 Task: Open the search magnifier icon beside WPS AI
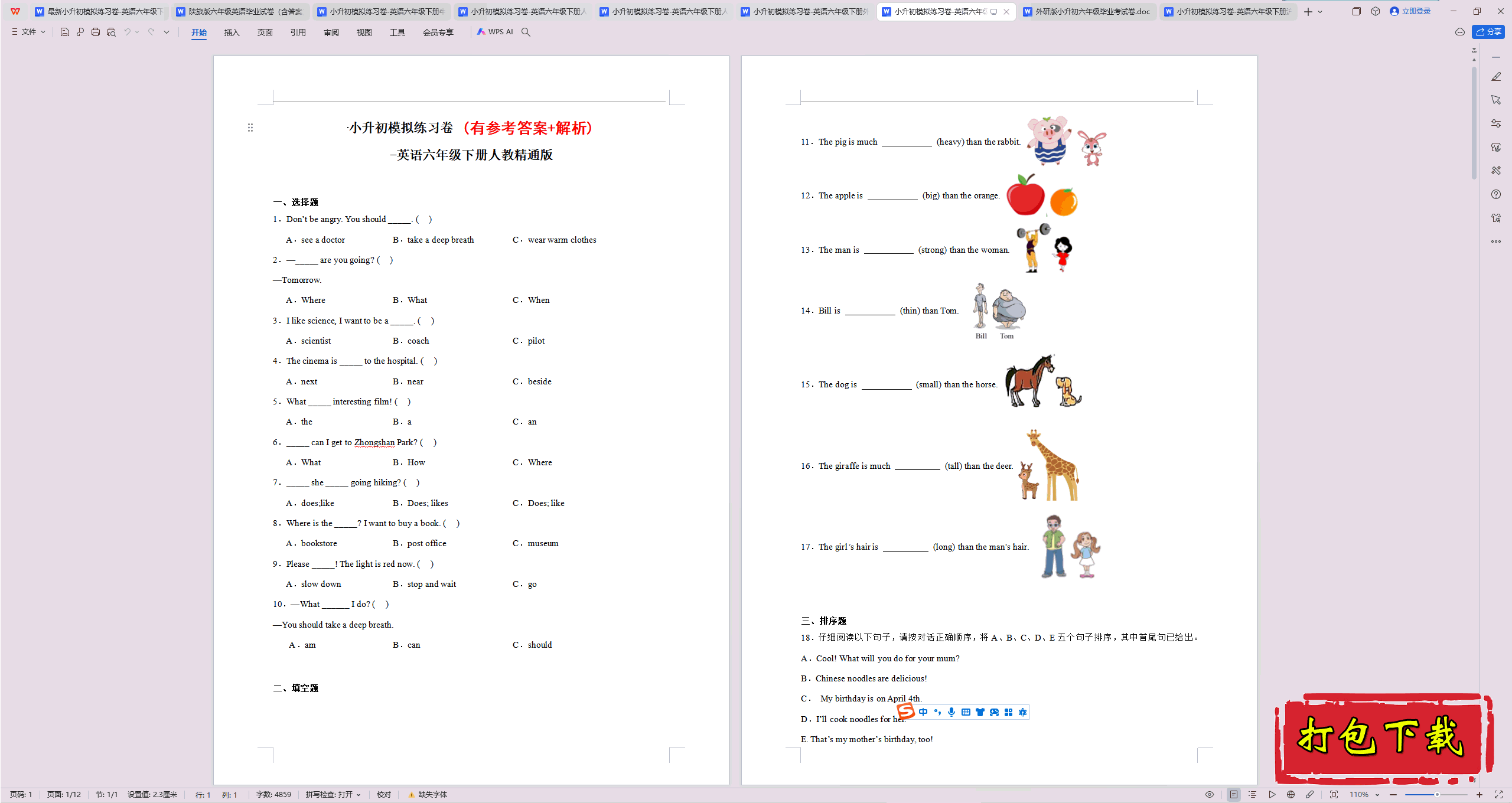click(x=526, y=32)
